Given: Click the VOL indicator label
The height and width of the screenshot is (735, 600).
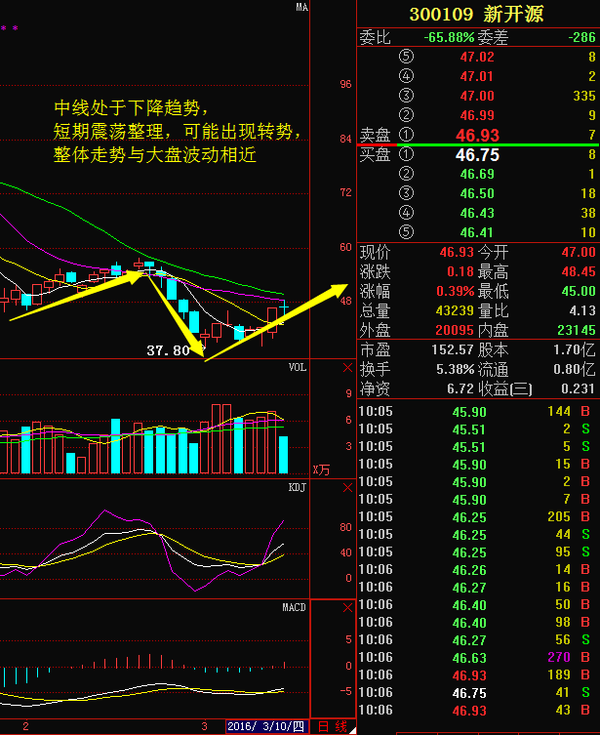Looking at the screenshot, I should click(x=297, y=367).
